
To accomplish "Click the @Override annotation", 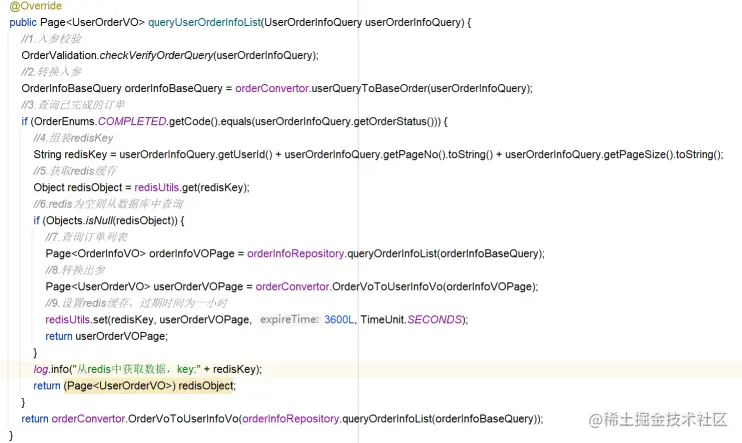I will (x=35, y=6).
